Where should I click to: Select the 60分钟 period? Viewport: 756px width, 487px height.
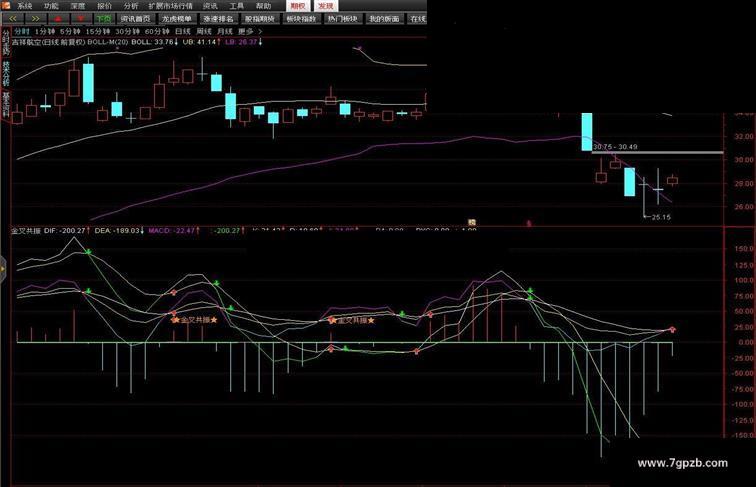(157, 31)
